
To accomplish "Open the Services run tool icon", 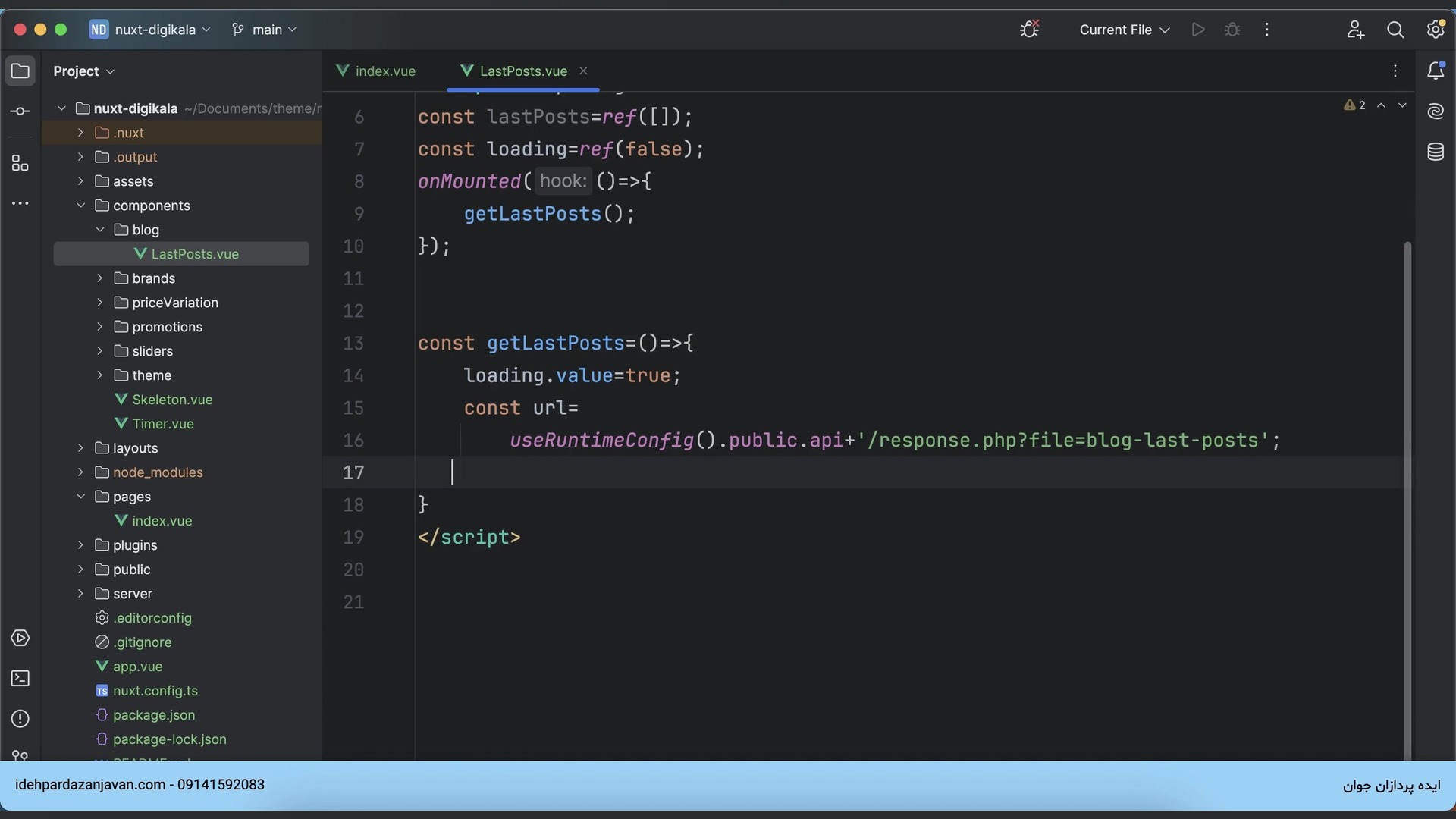I will 20,639.
